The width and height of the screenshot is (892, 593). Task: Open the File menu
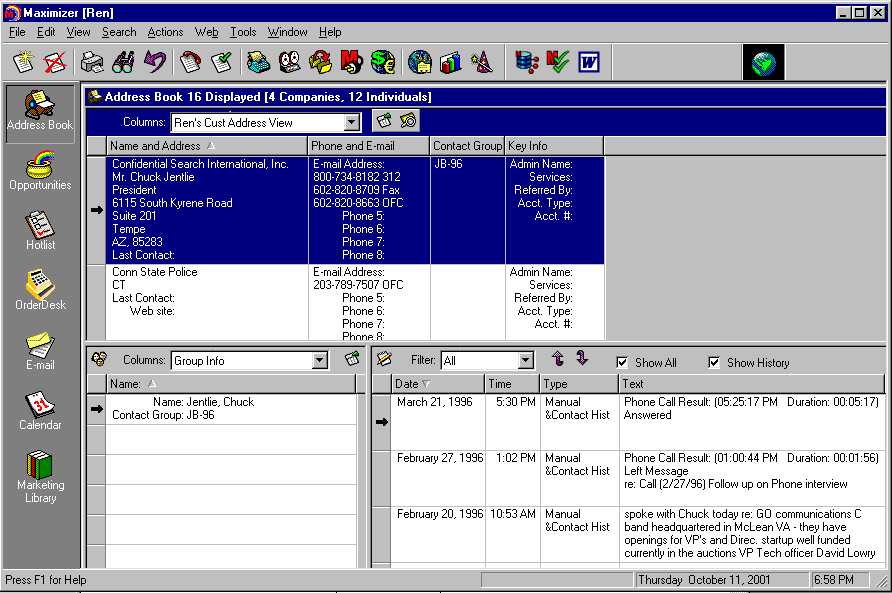pyautogui.click(x=17, y=32)
